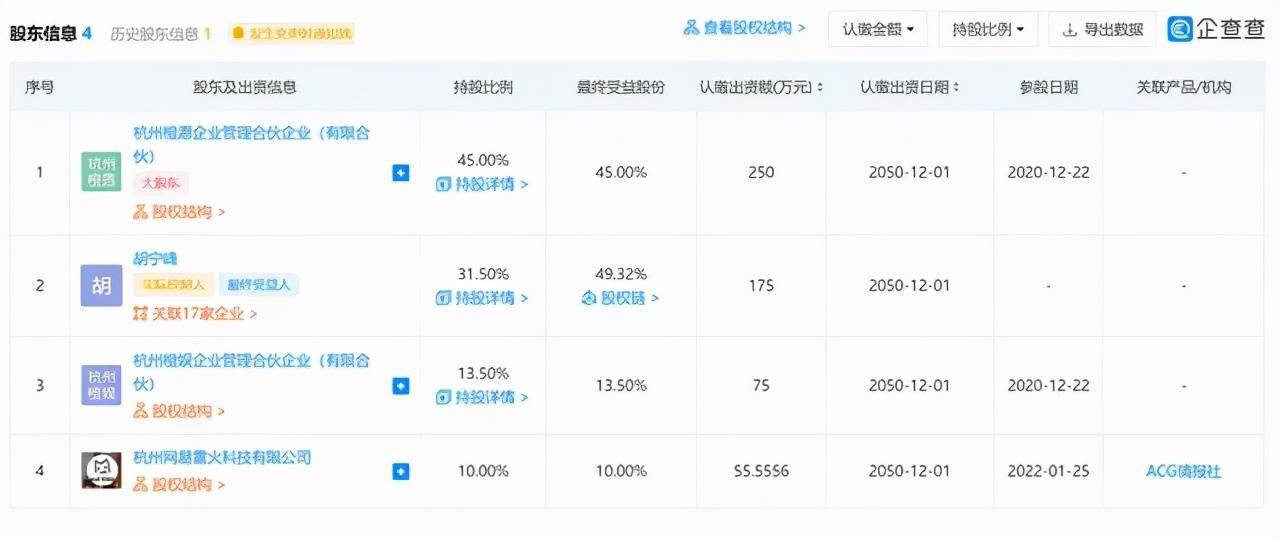The width and height of the screenshot is (1280, 538).
Task: Expand the 认缴金额 filter dropdown
Action: point(878,29)
